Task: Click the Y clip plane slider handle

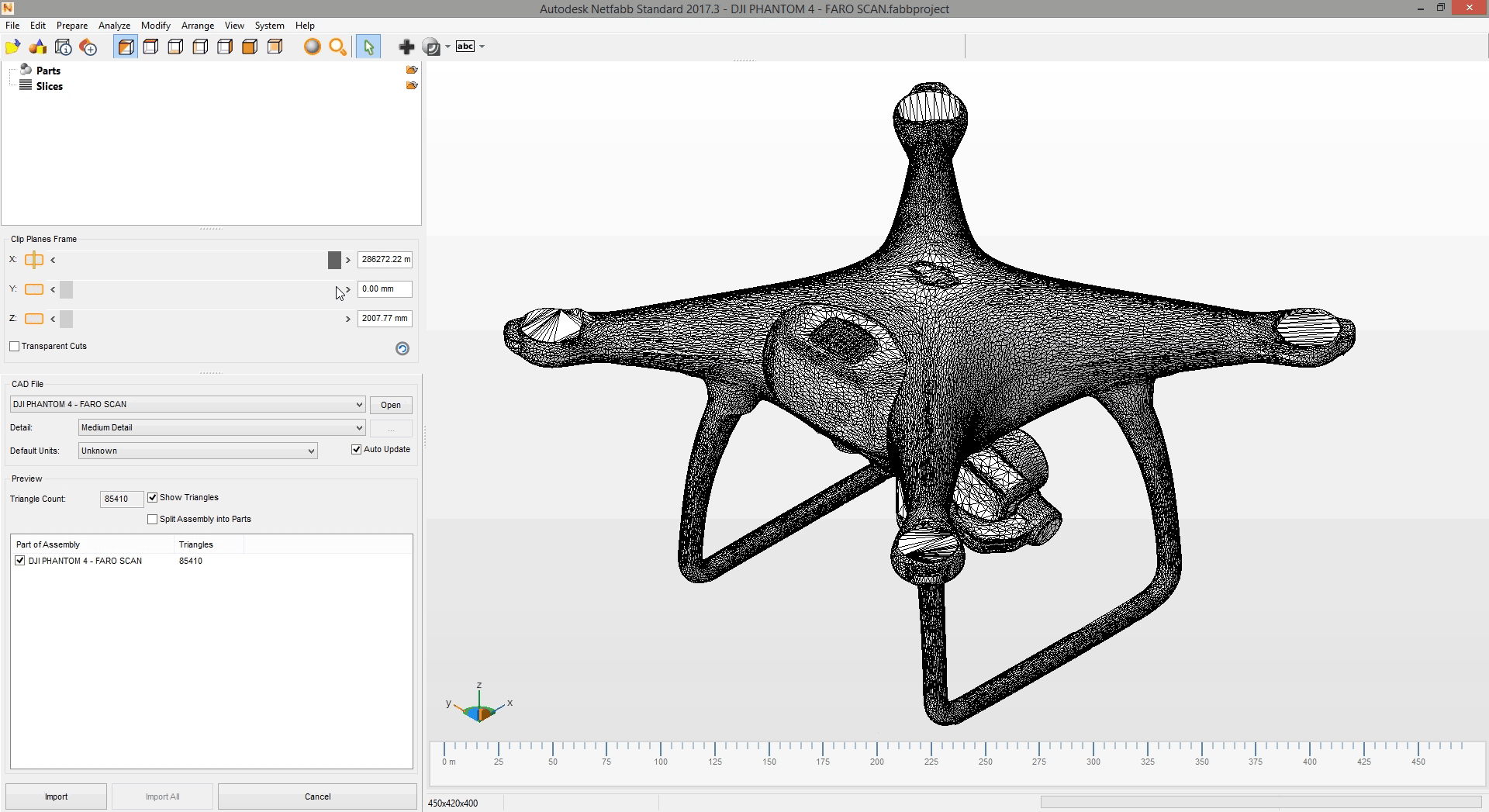Action: click(67, 289)
